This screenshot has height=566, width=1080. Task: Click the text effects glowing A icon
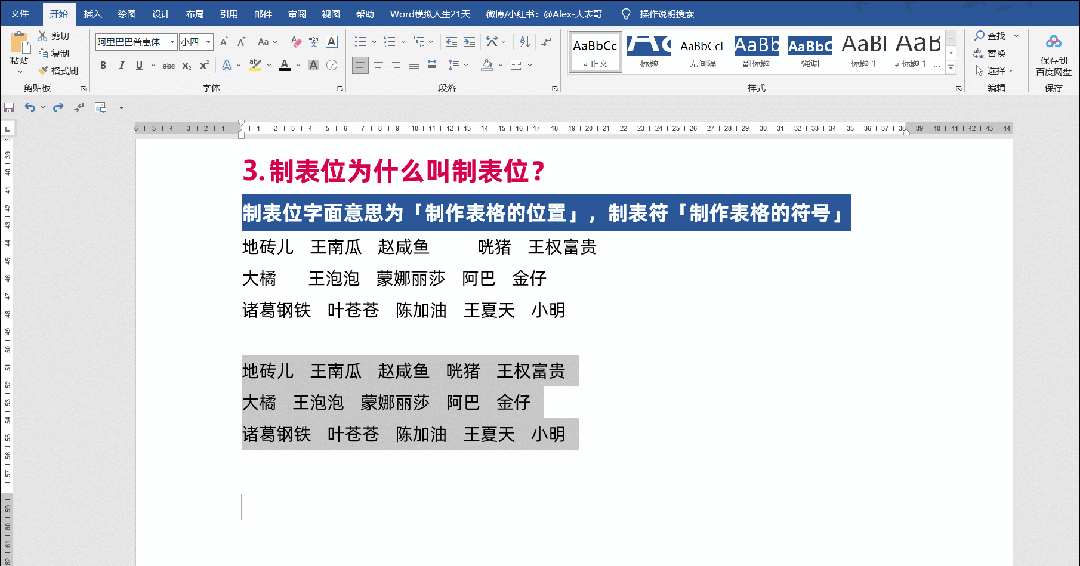click(x=227, y=66)
